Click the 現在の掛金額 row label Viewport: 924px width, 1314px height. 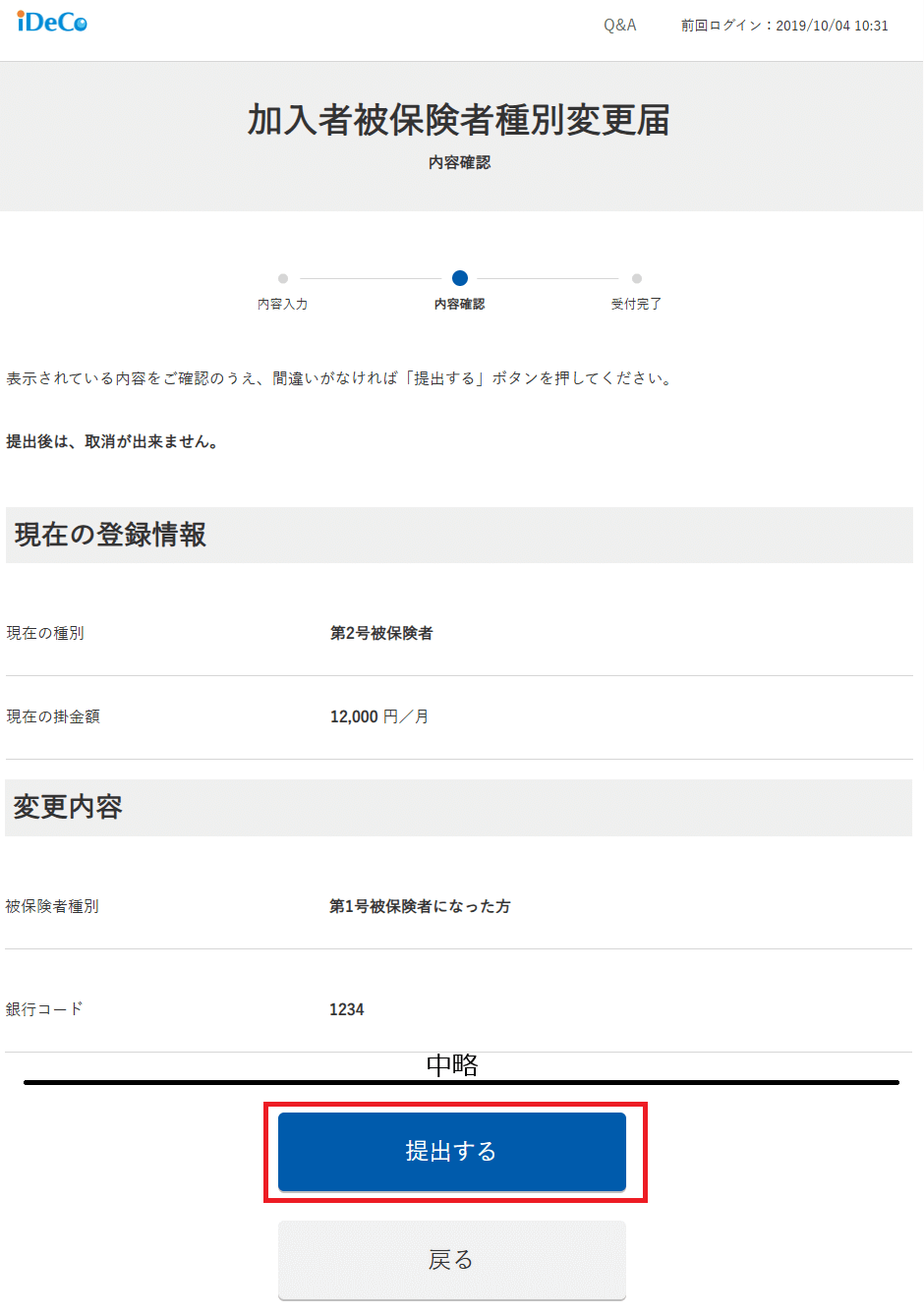[53, 716]
